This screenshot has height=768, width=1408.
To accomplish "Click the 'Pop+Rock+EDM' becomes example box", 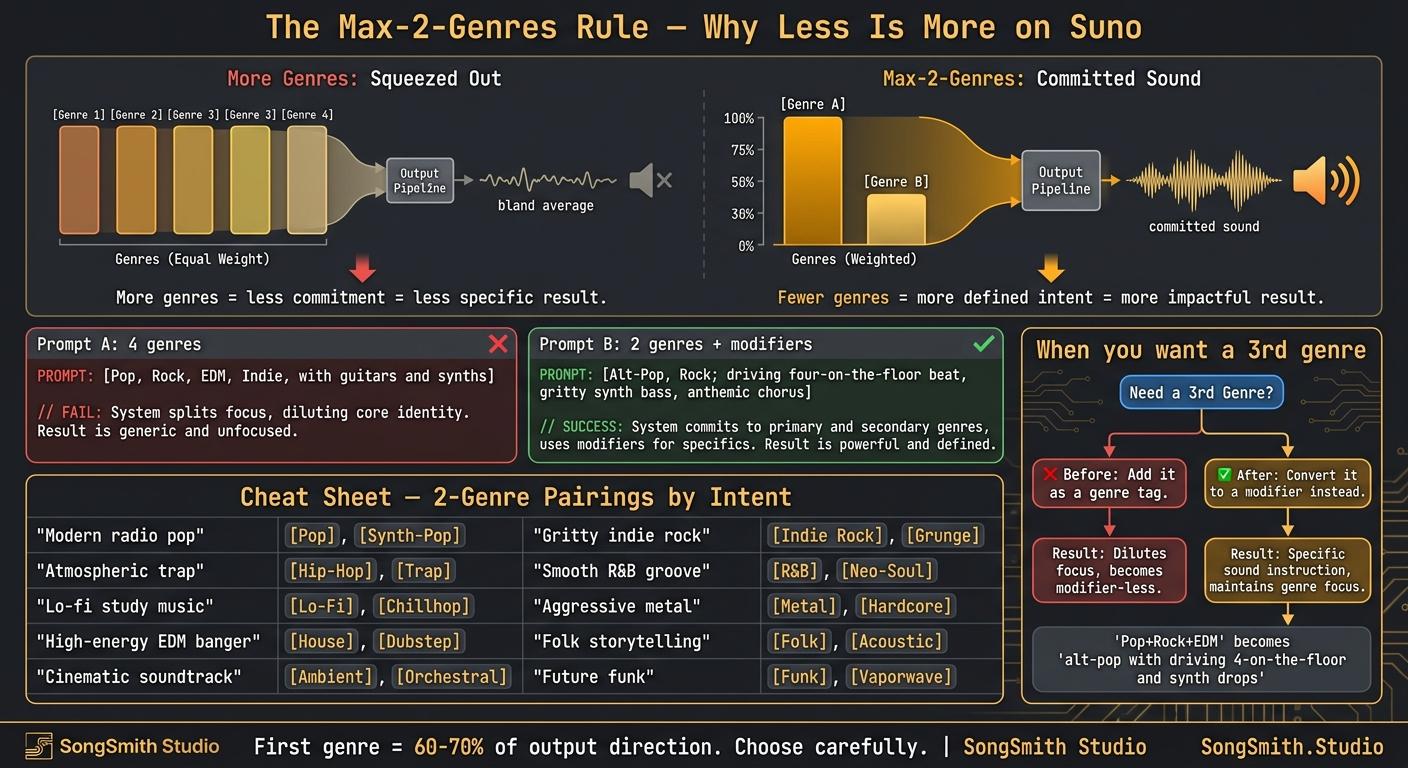I will [1201, 659].
